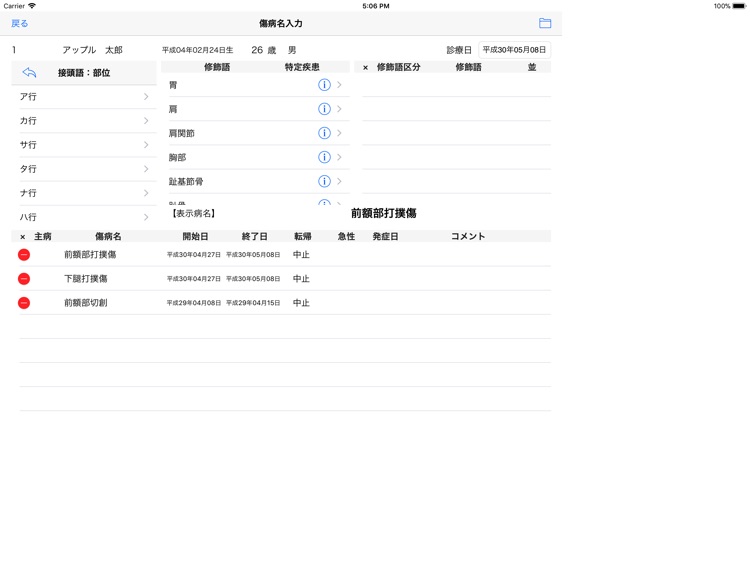Click the 転帰 column header
750x562 pixels.
[303, 236]
